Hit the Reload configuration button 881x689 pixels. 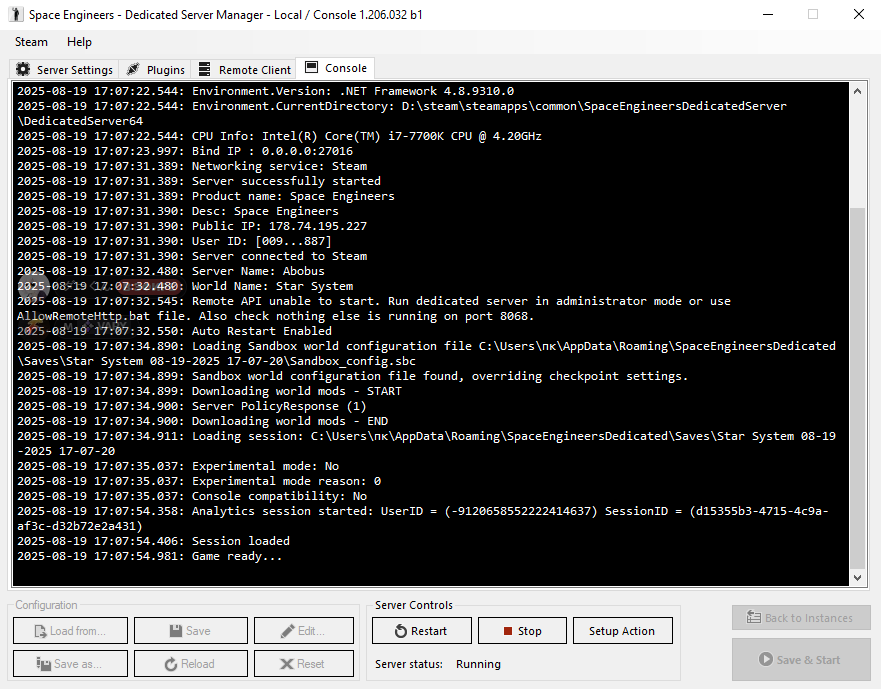tap(191, 664)
